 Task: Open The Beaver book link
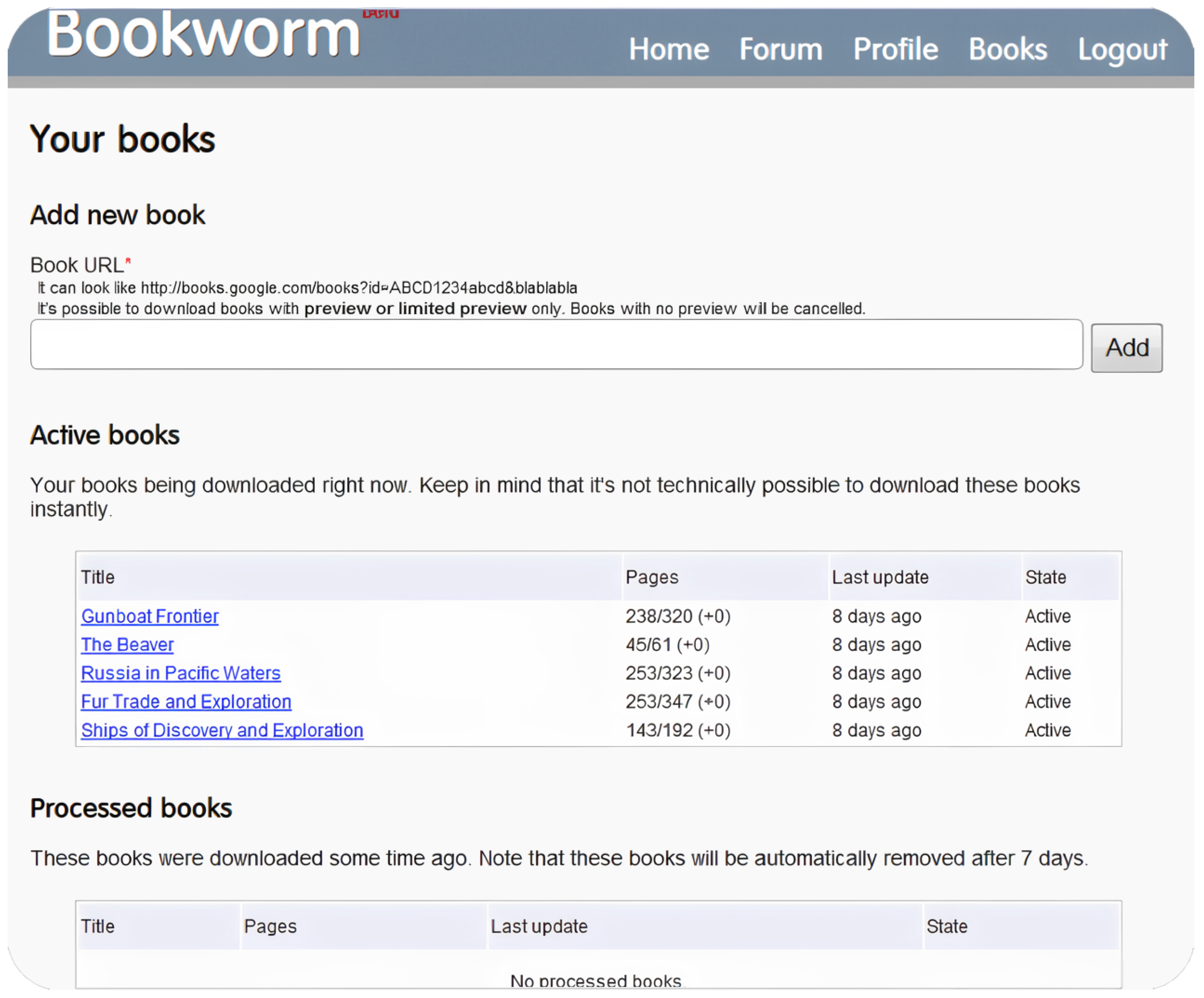click(x=127, y=645)
